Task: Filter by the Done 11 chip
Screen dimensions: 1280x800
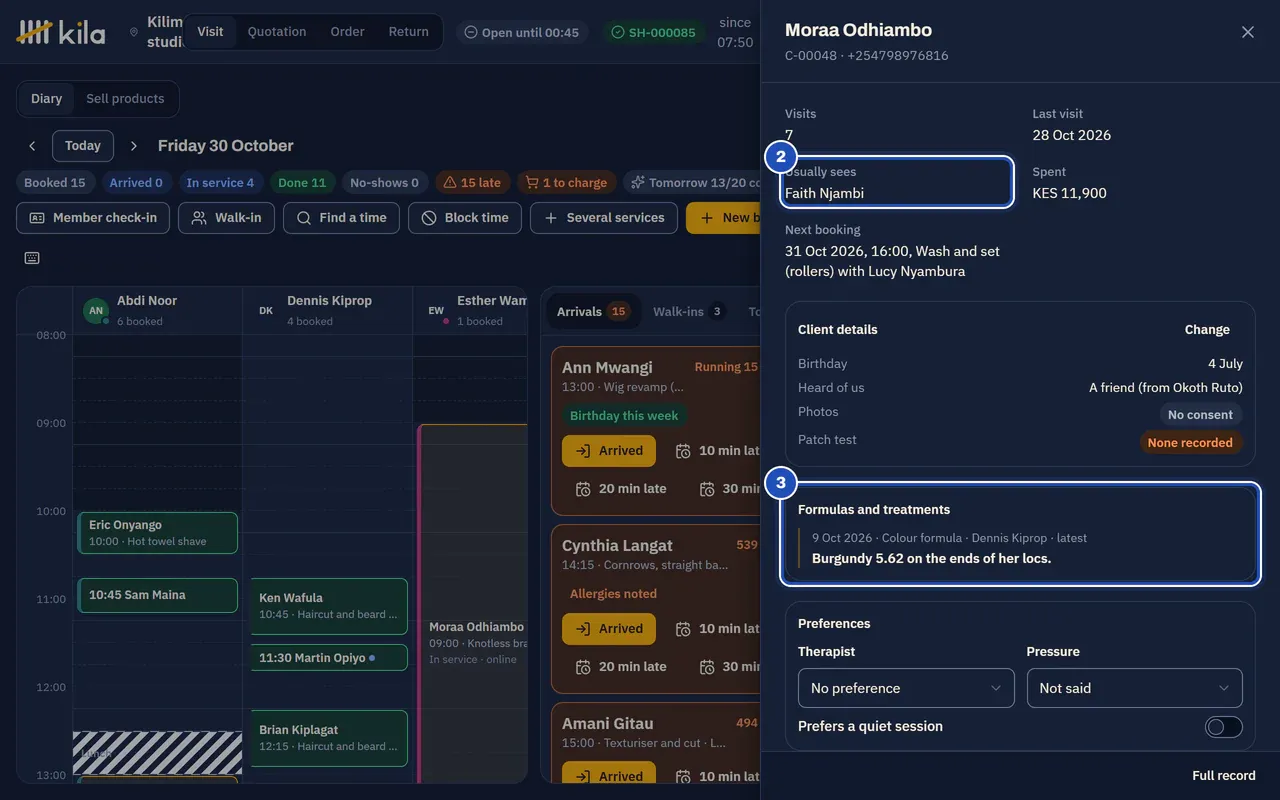Action: tap(302, 183)
